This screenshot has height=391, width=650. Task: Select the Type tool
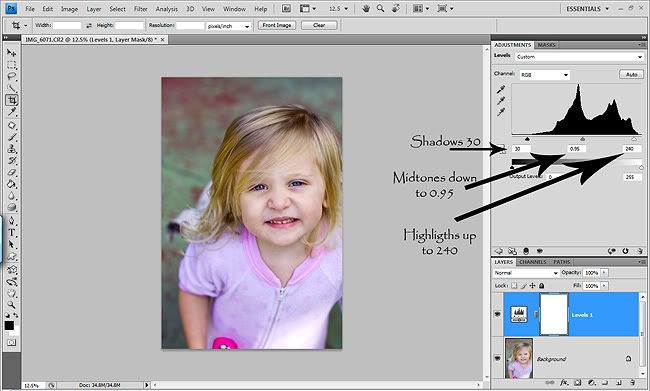12,233
